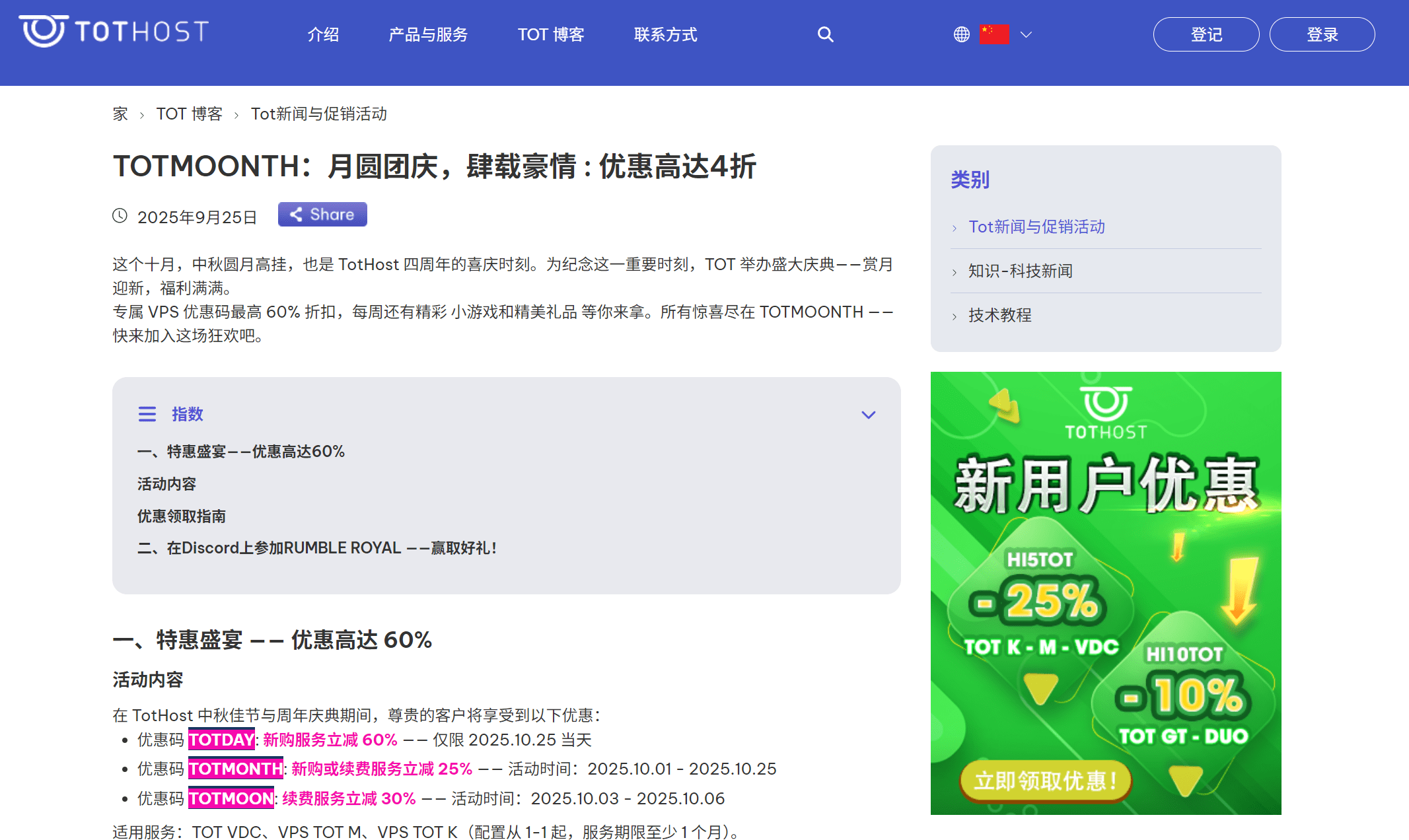Open the 知识-科技新闻 category link
Screen dimensions: 1409x840
(x=1020, y=271)
